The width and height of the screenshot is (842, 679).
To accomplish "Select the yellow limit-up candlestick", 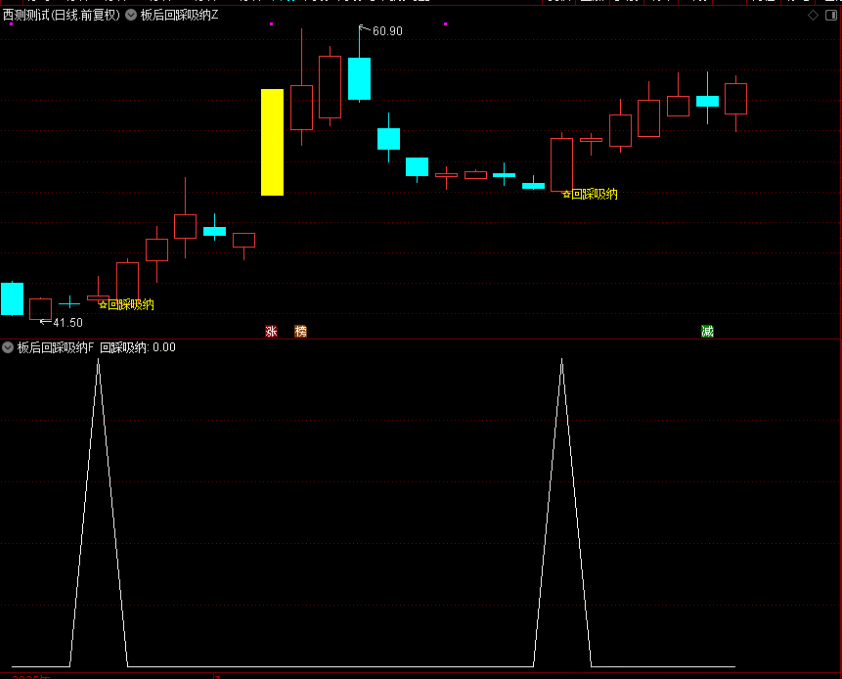I will (272, 142).
